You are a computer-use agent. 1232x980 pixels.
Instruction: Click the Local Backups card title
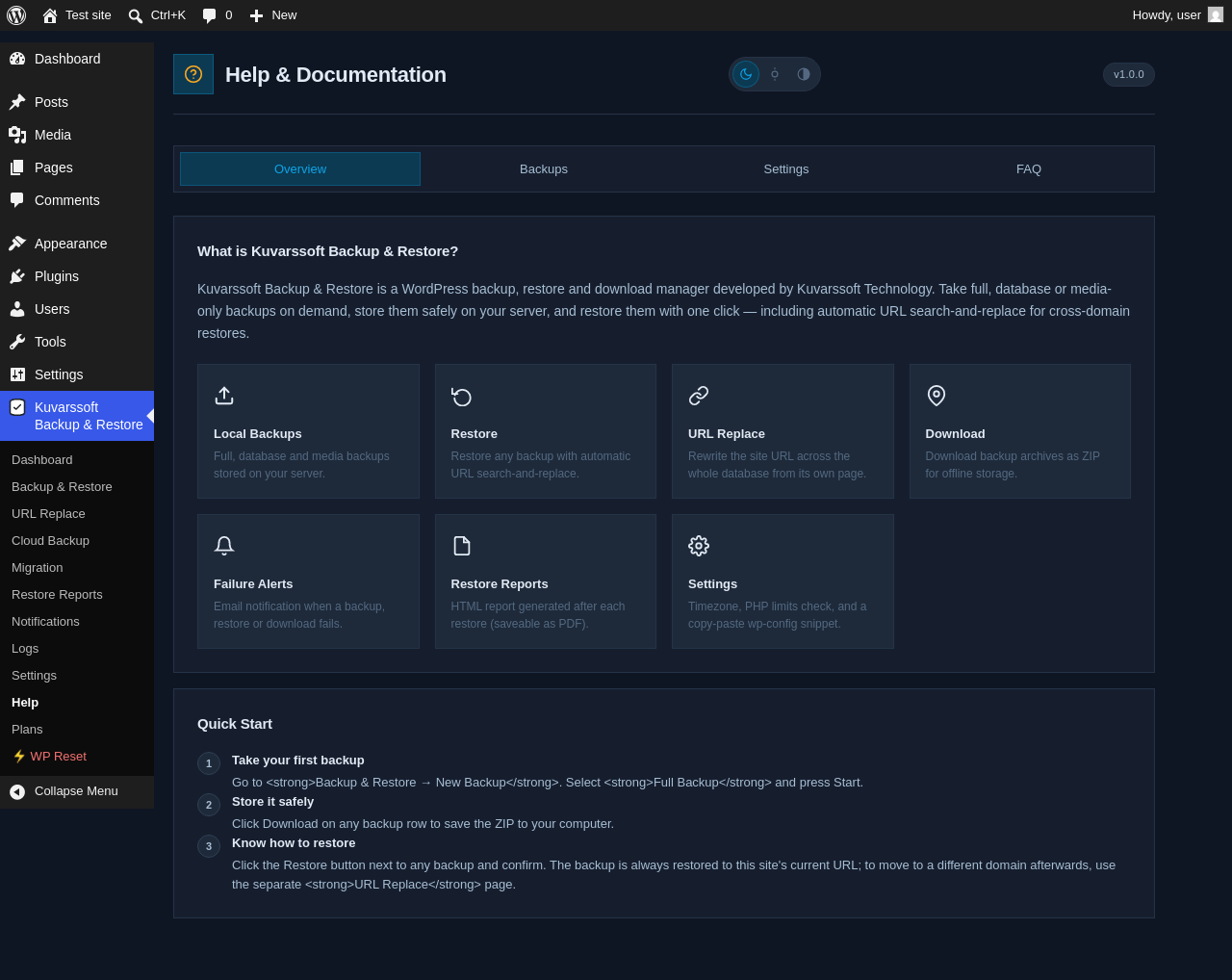pyautogui.click(x=258, y=434)
